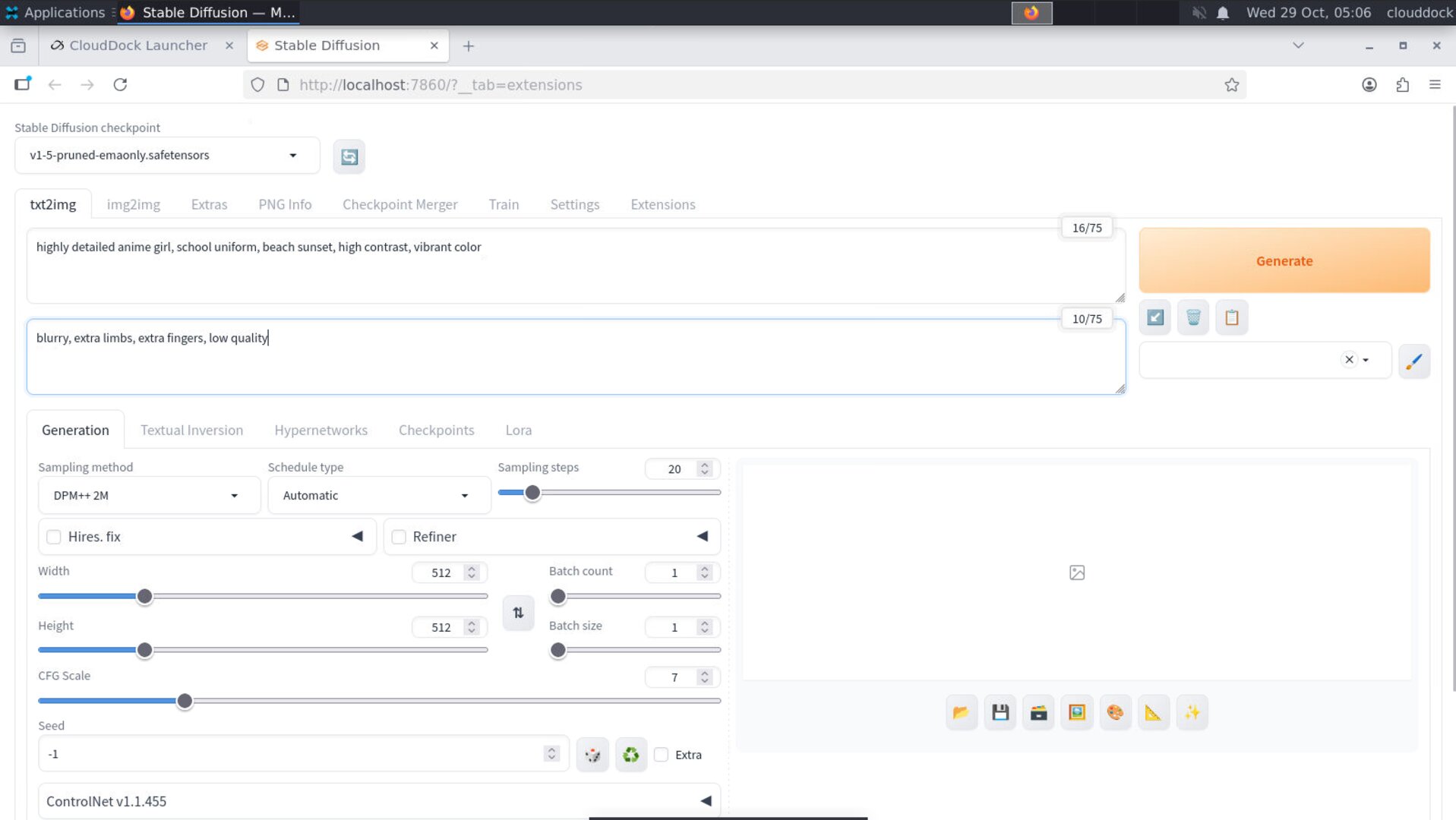Send result to img2img via framed picture icon
Screen dimensions: 1456x820
1076,712
